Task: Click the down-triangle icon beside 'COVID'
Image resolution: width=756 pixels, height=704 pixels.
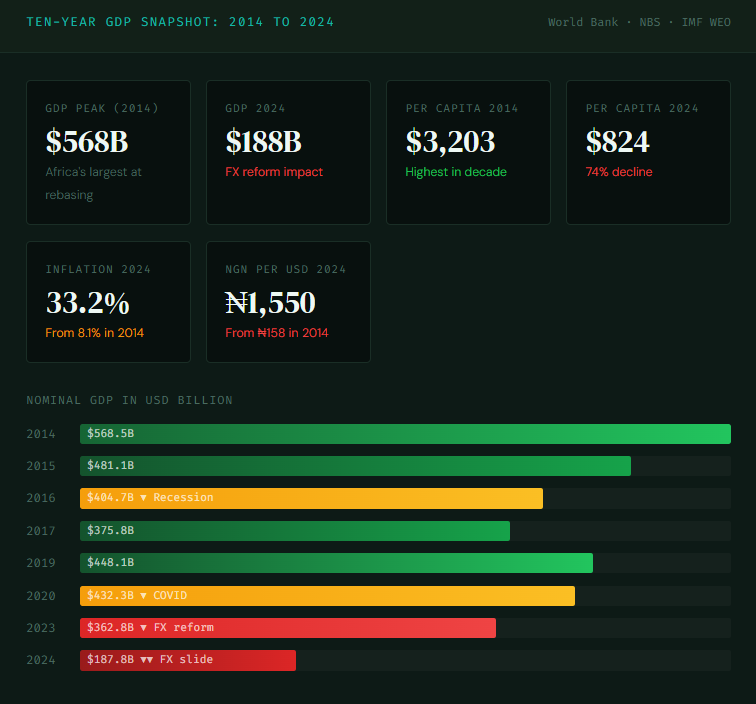Action: (143, 596)
